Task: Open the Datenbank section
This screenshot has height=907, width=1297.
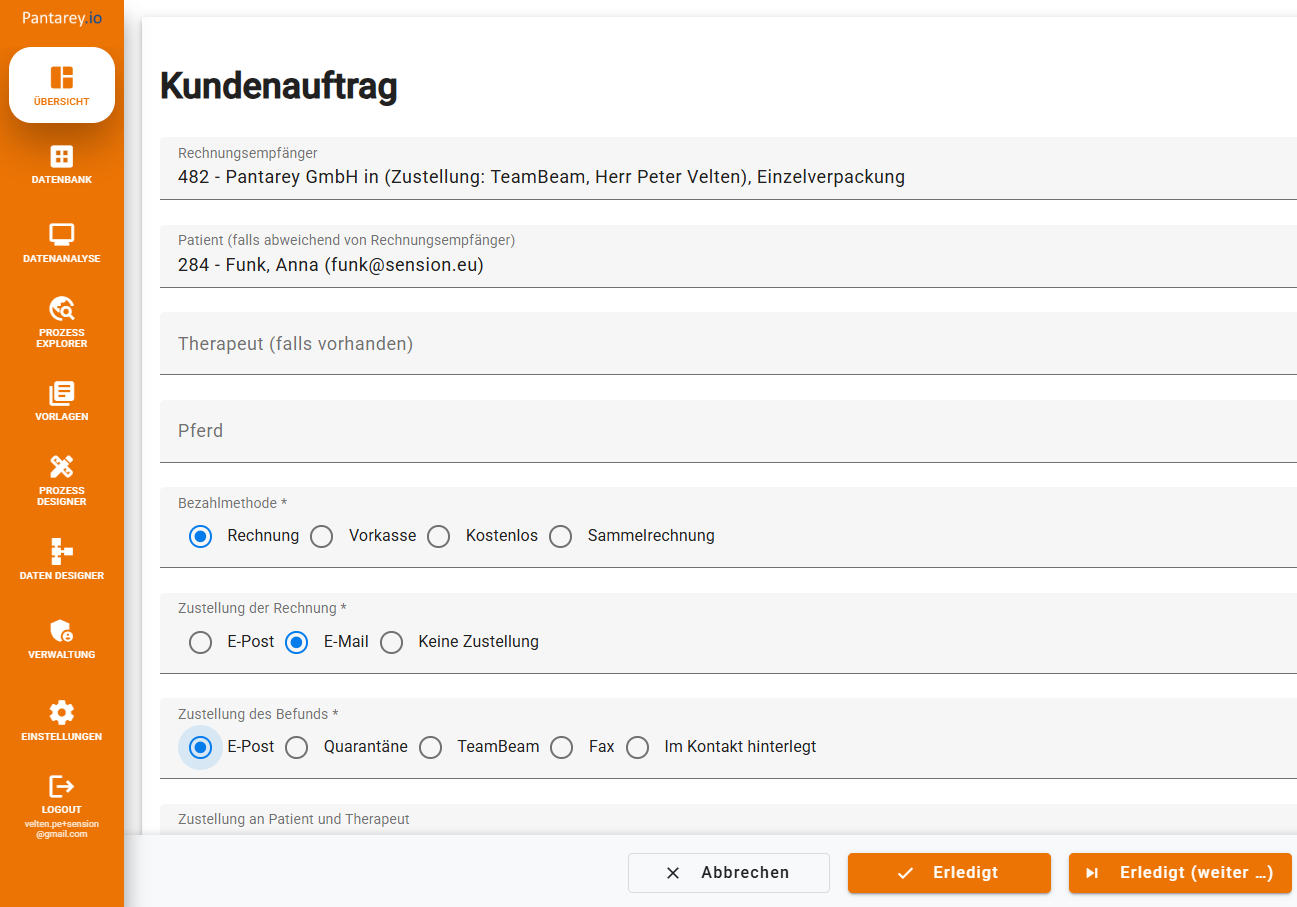Action: (61, 165)
